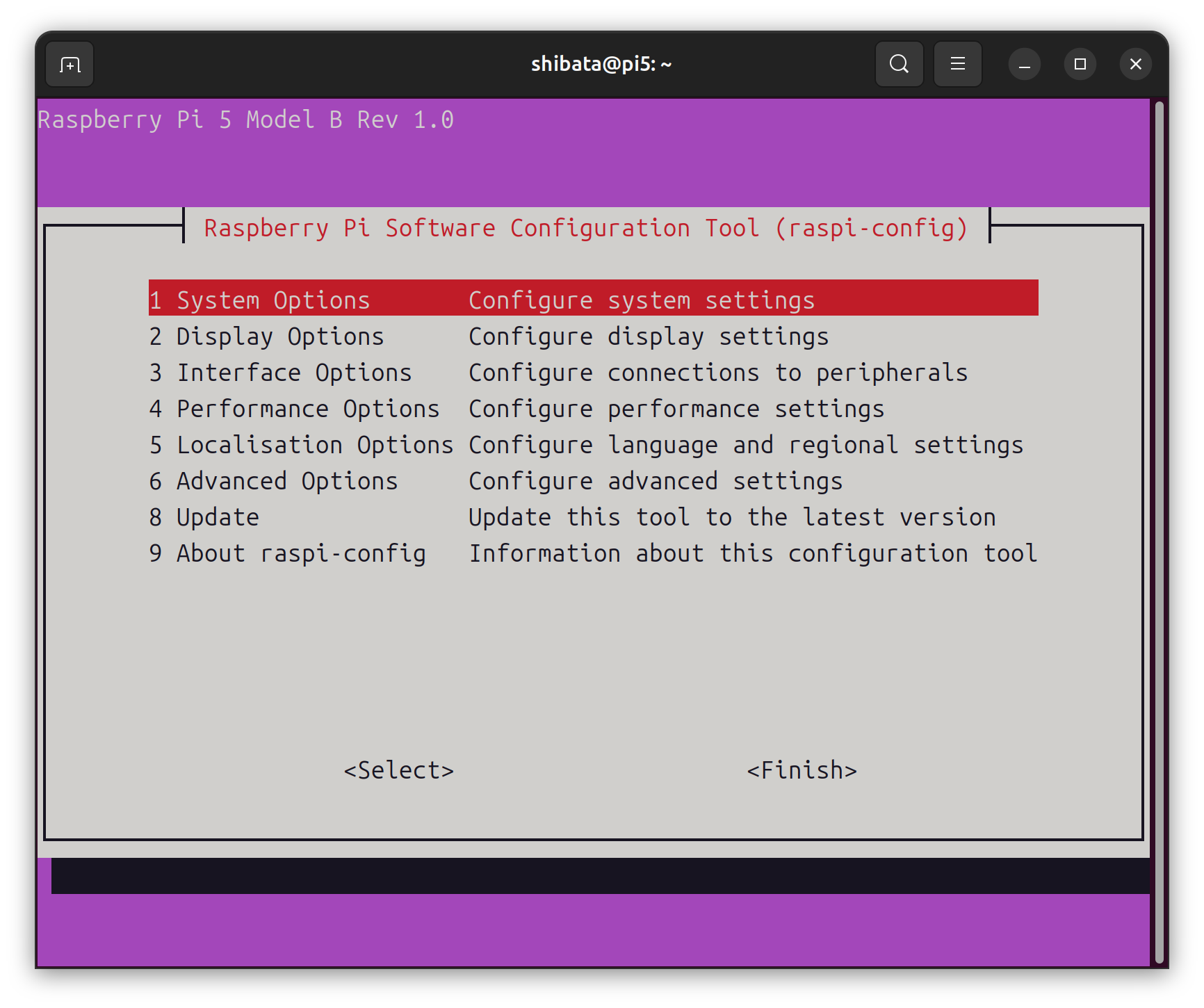Viewport: 1204px width, 1008px height.
Task: Click the Select button
Action: coord(399,770)
